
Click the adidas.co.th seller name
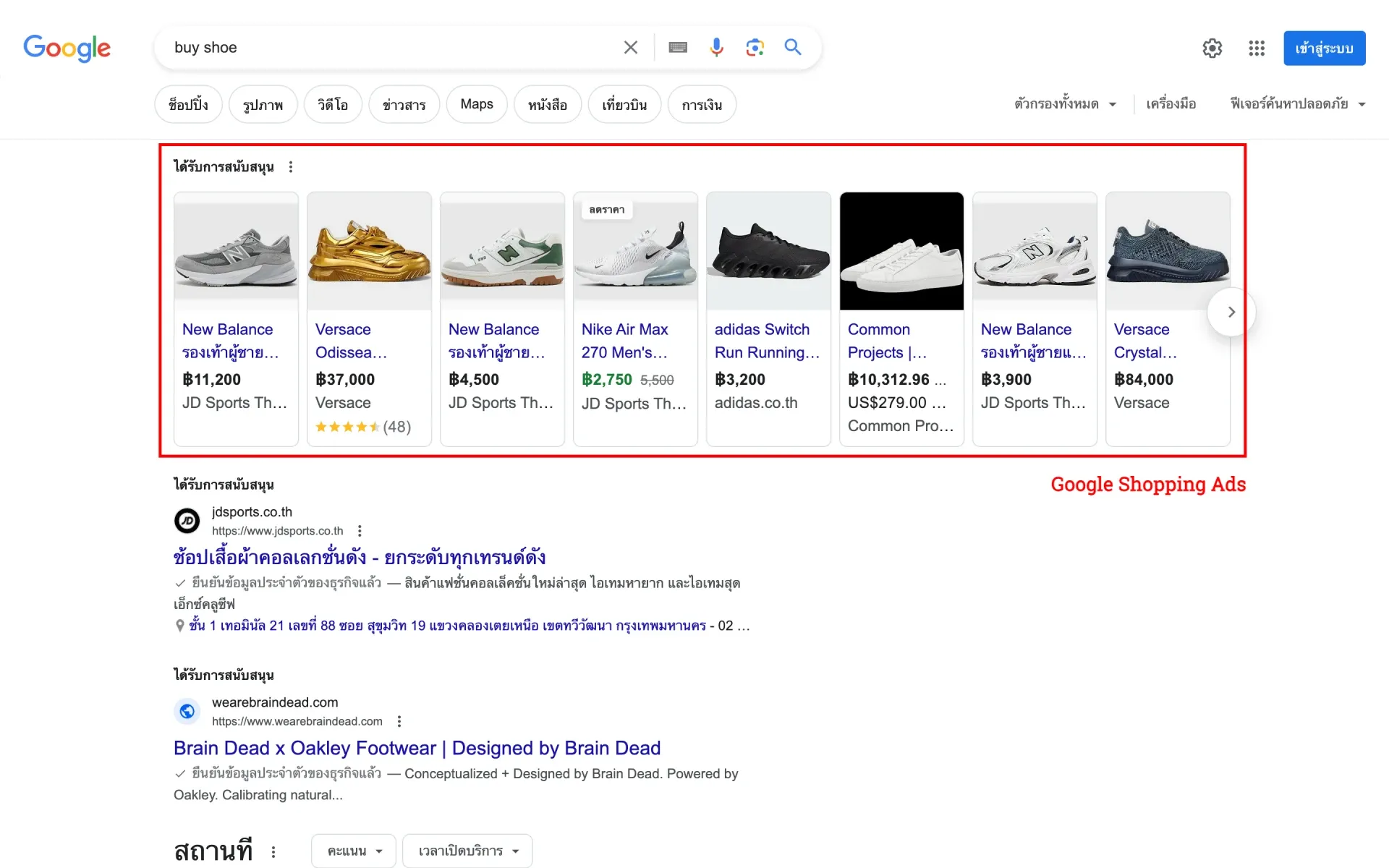point(756,403)
